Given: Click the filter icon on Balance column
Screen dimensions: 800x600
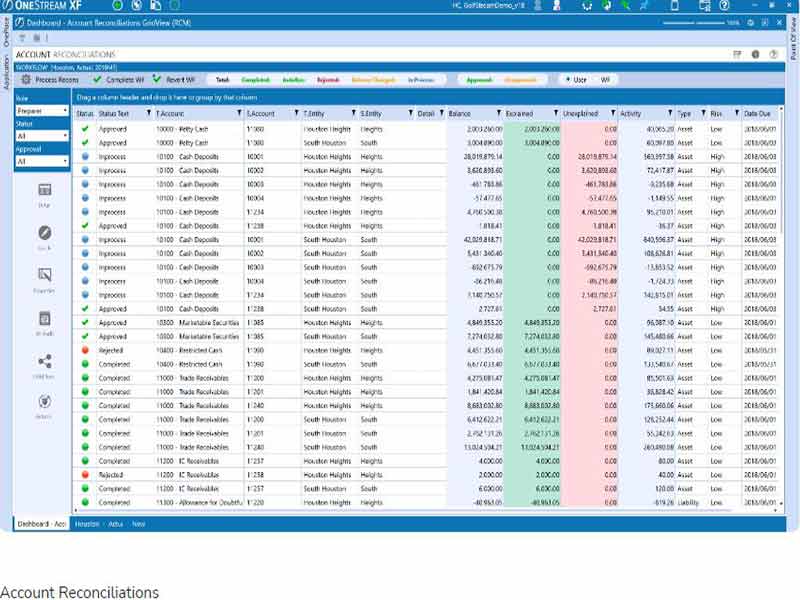Looking at the screenshot, I should point(496,114).
